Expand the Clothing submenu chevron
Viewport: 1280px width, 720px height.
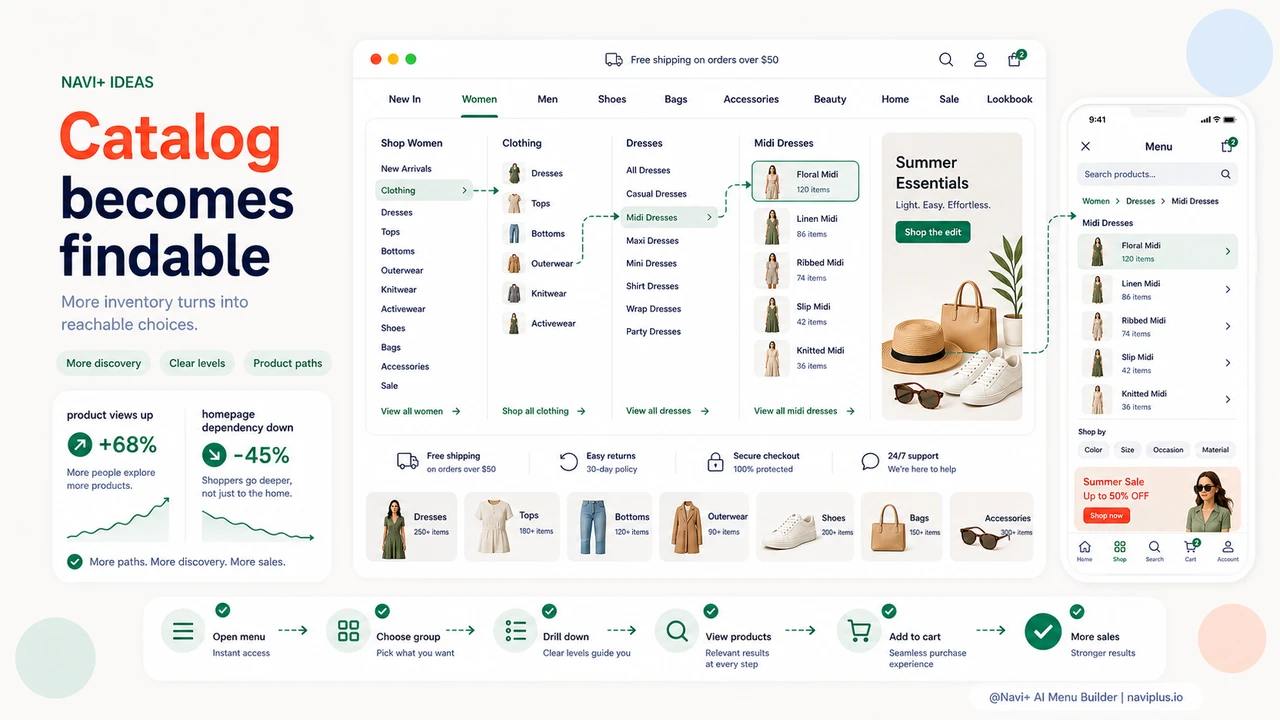464,190
